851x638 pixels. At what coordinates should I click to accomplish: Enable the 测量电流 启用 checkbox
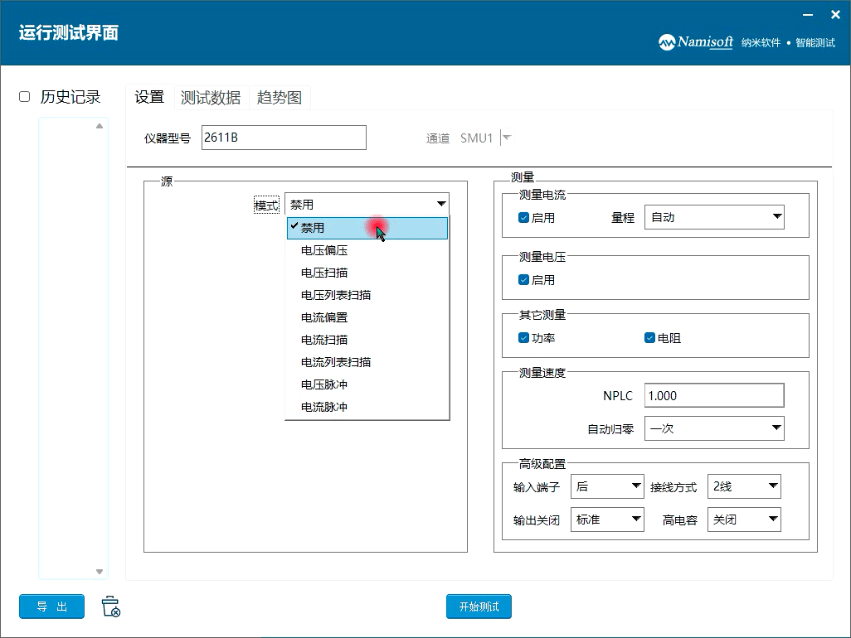tap(523, 218)
